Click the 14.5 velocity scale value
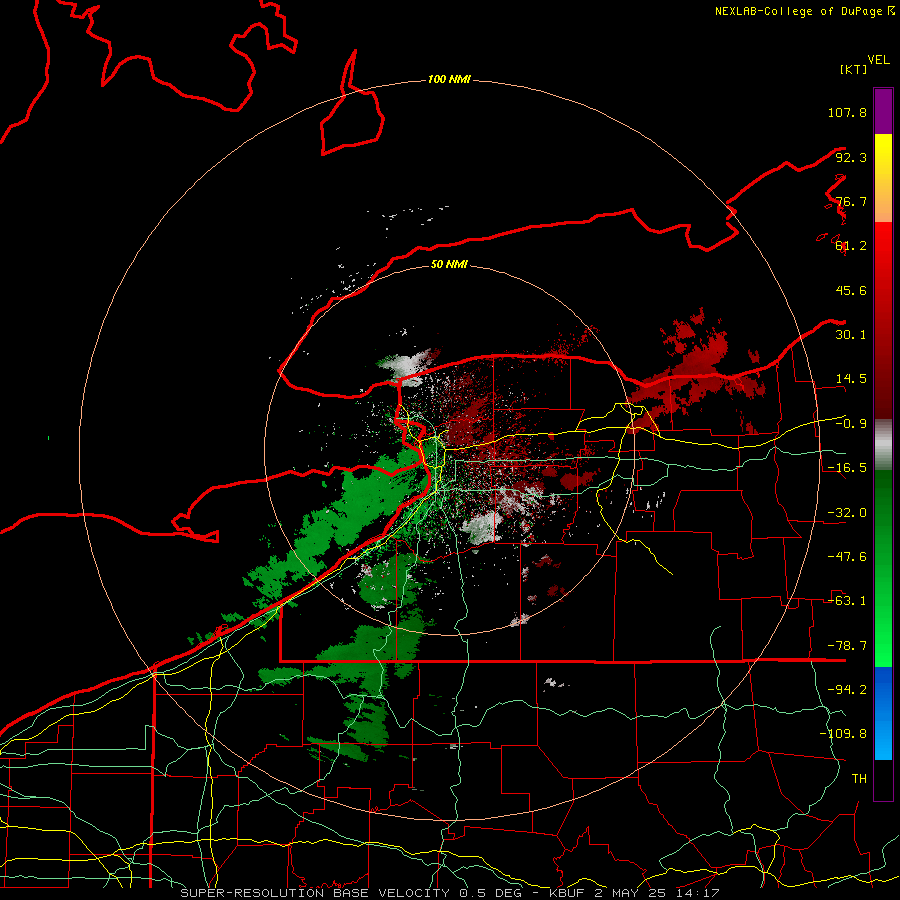This screenshot has width=900, height=900. [851, 379]
